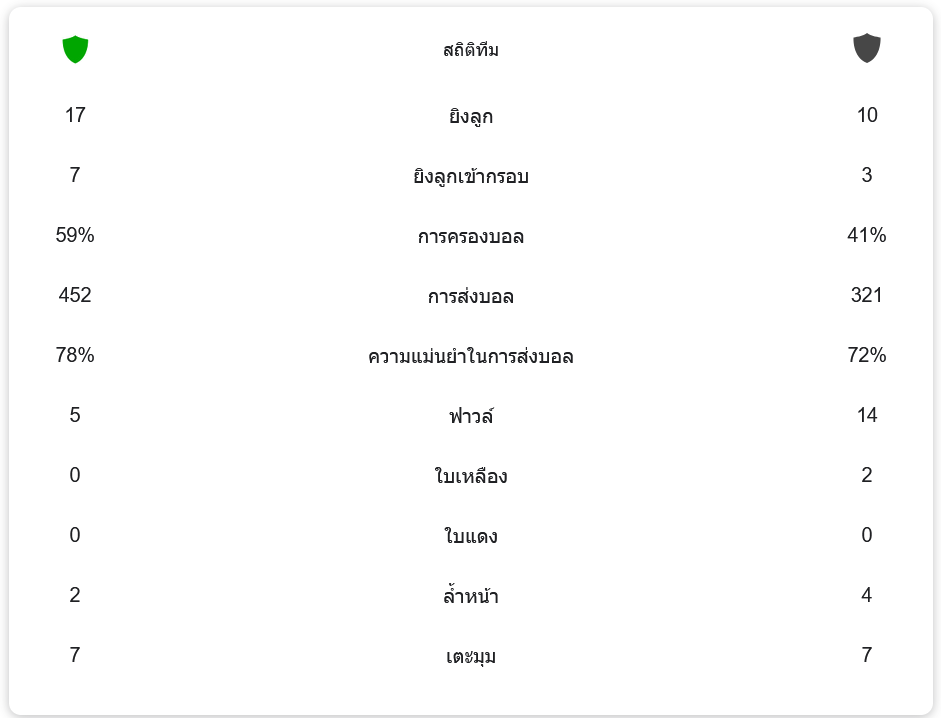The image size is (941, 718).
Task: Select the ฟาวล์ fouls label
Action: pyautogui.click(x=470, y=416)
